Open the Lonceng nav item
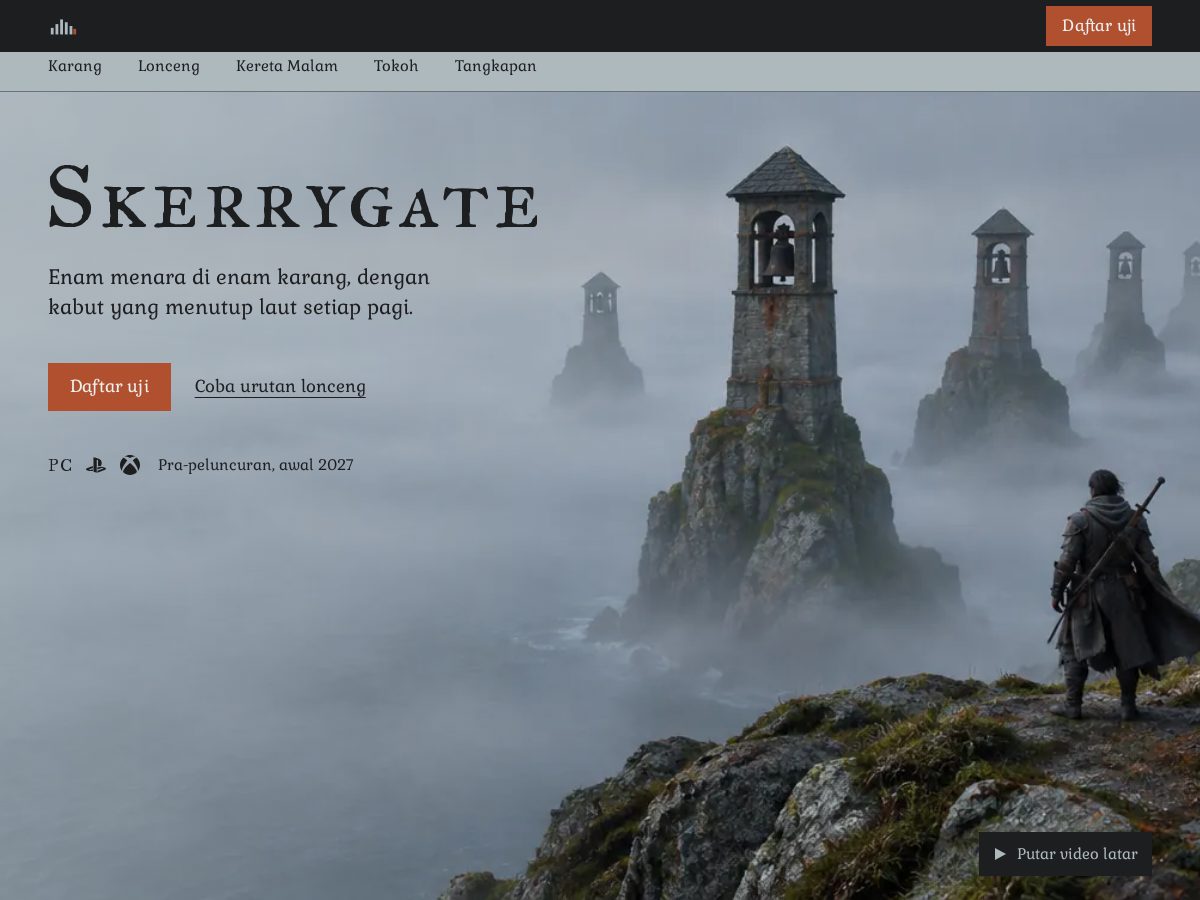 pos(169,66)
